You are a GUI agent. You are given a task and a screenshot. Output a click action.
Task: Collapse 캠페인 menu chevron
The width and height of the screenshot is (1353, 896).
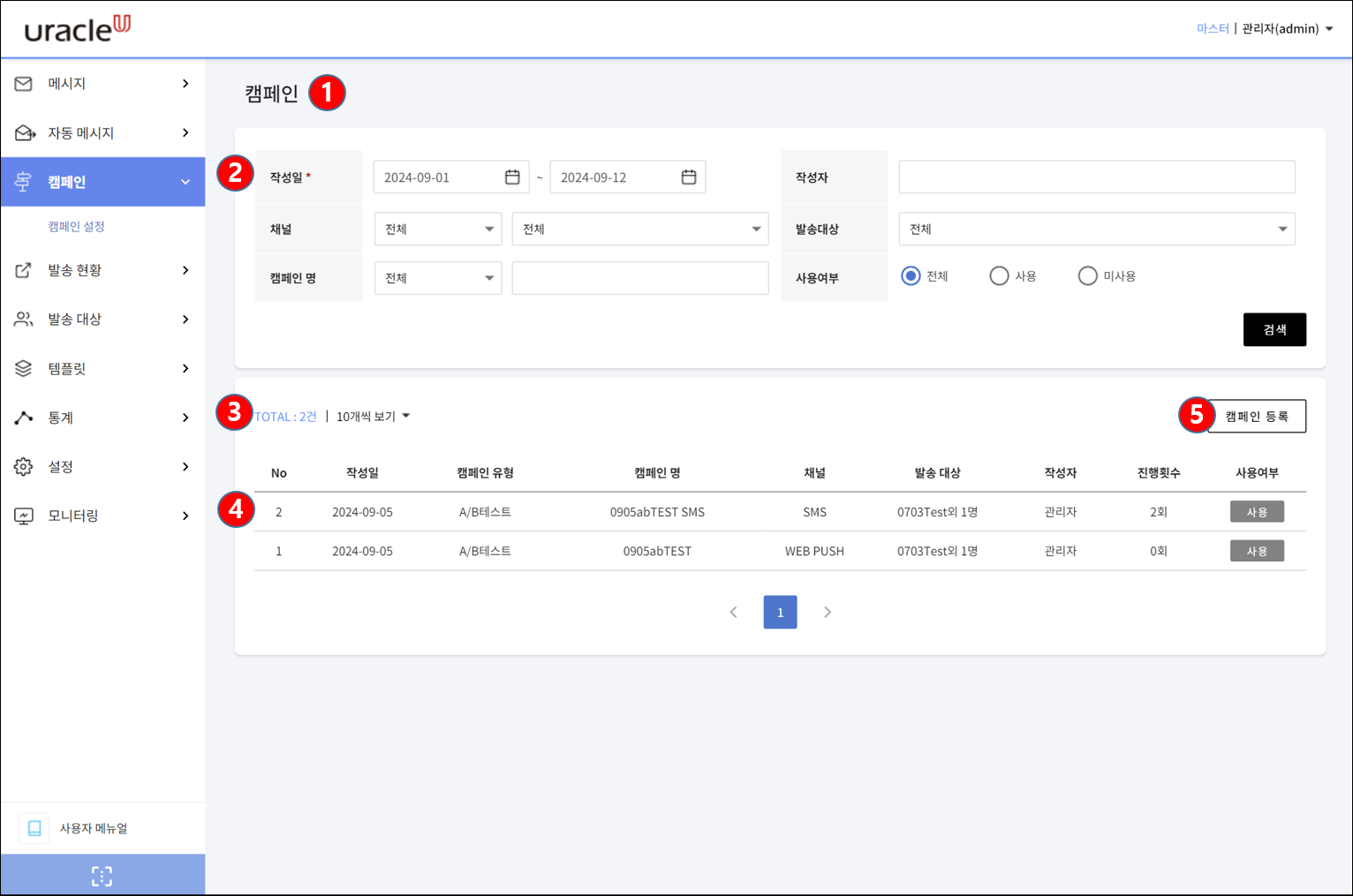click(x=185, y=182)
